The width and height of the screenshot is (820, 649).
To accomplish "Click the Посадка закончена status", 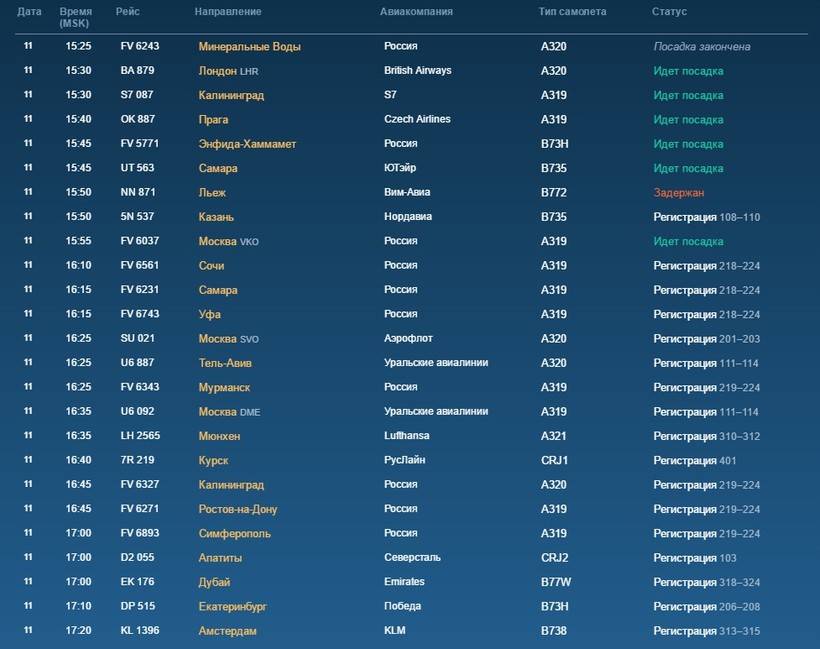I will pyautogui.click(x=701, y=47).
